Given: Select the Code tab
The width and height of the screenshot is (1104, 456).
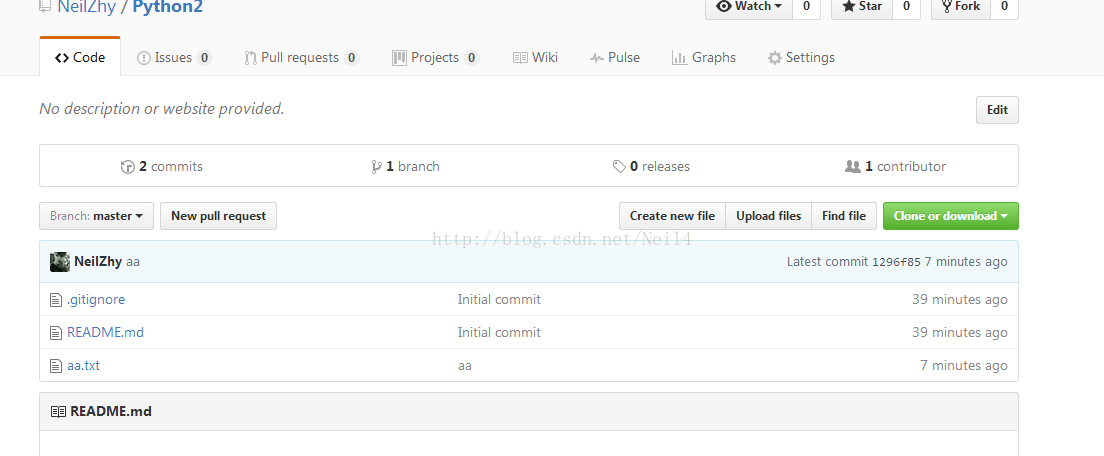Looking at the screenshot, I should pyautogui.click(x=80, y=57).
